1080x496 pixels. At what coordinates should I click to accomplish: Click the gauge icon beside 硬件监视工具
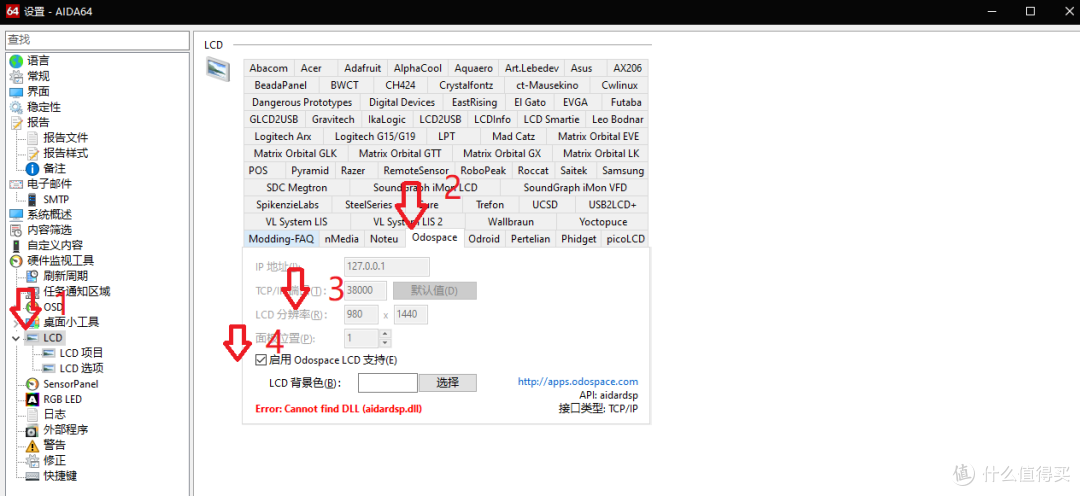coord(16,260)
